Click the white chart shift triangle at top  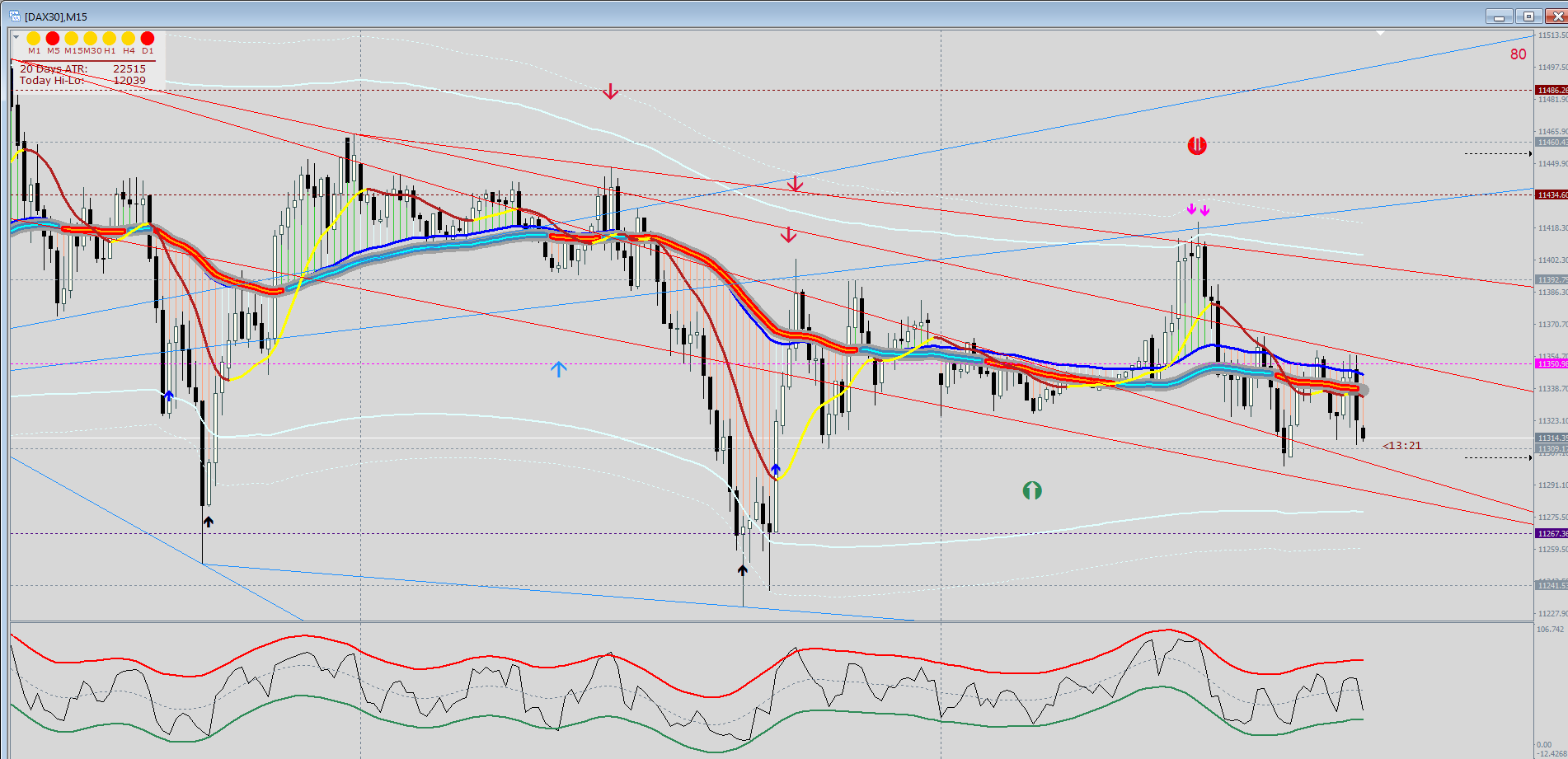point(1380,33)
